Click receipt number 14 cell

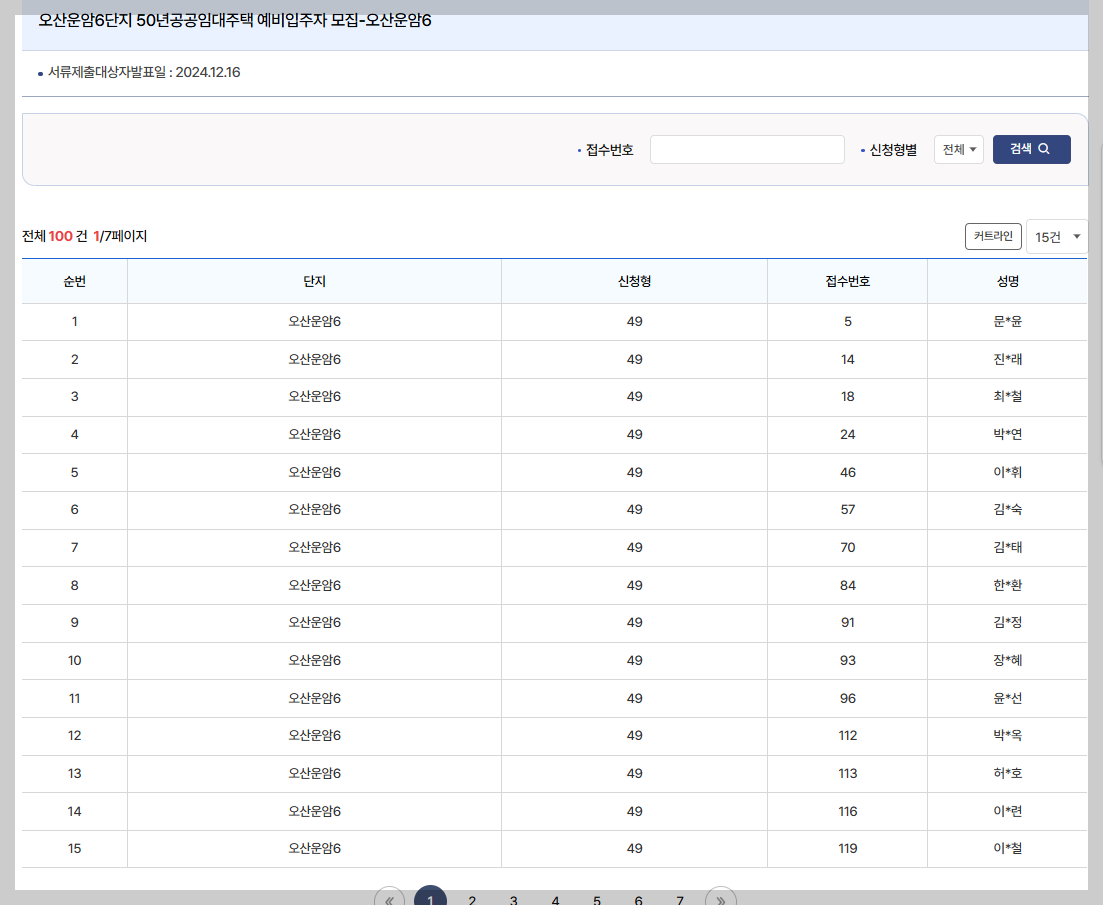tap(848, 359)
